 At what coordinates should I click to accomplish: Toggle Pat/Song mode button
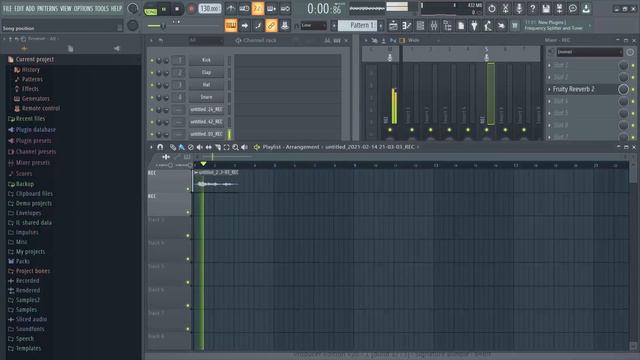(x=151, y=9)
